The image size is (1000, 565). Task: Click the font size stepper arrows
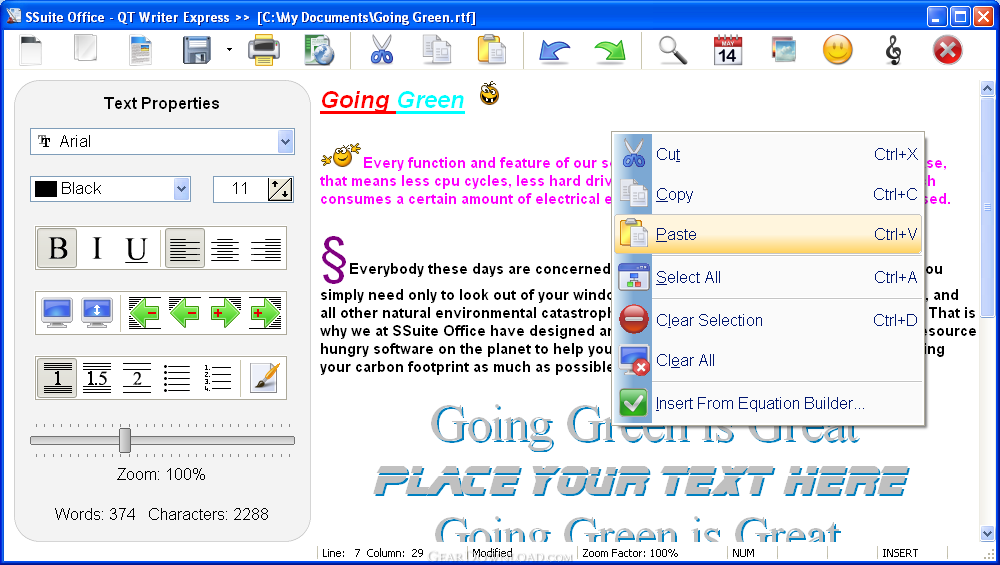pos(280,189)
